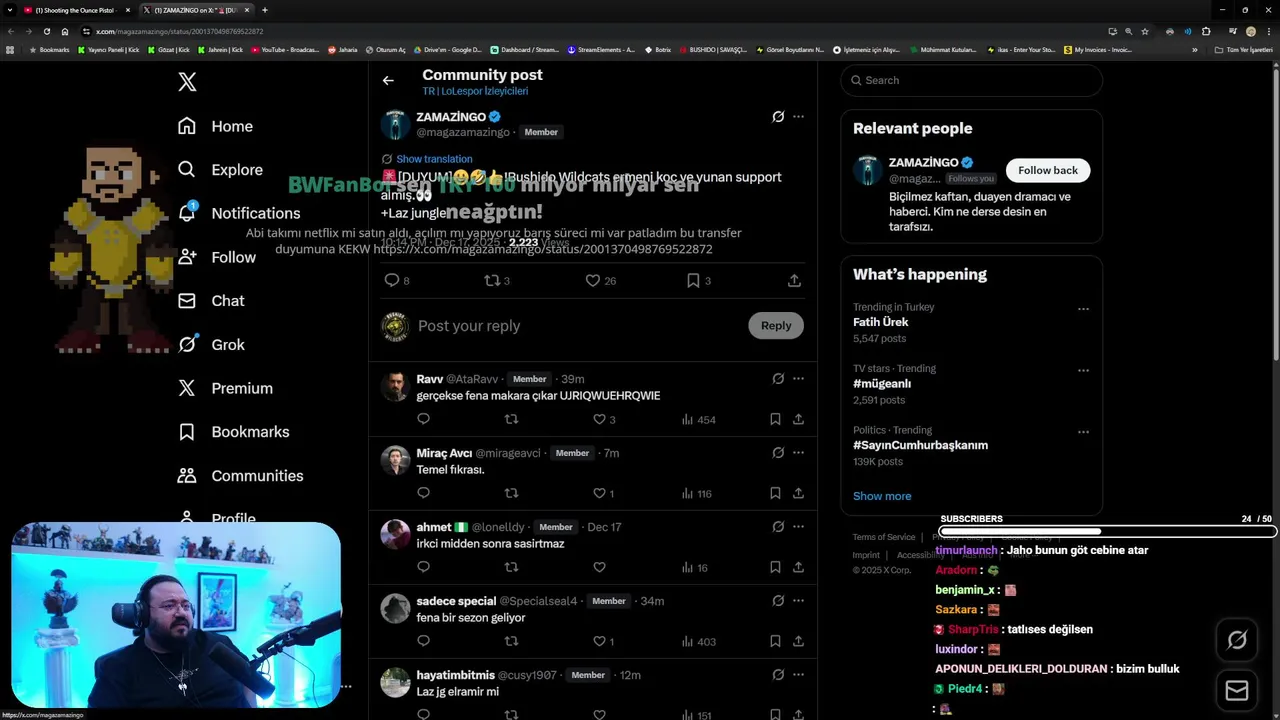Open Explore in the sidebar
The width and height of the screenshot is (1280, 720).
coord(220,170)
